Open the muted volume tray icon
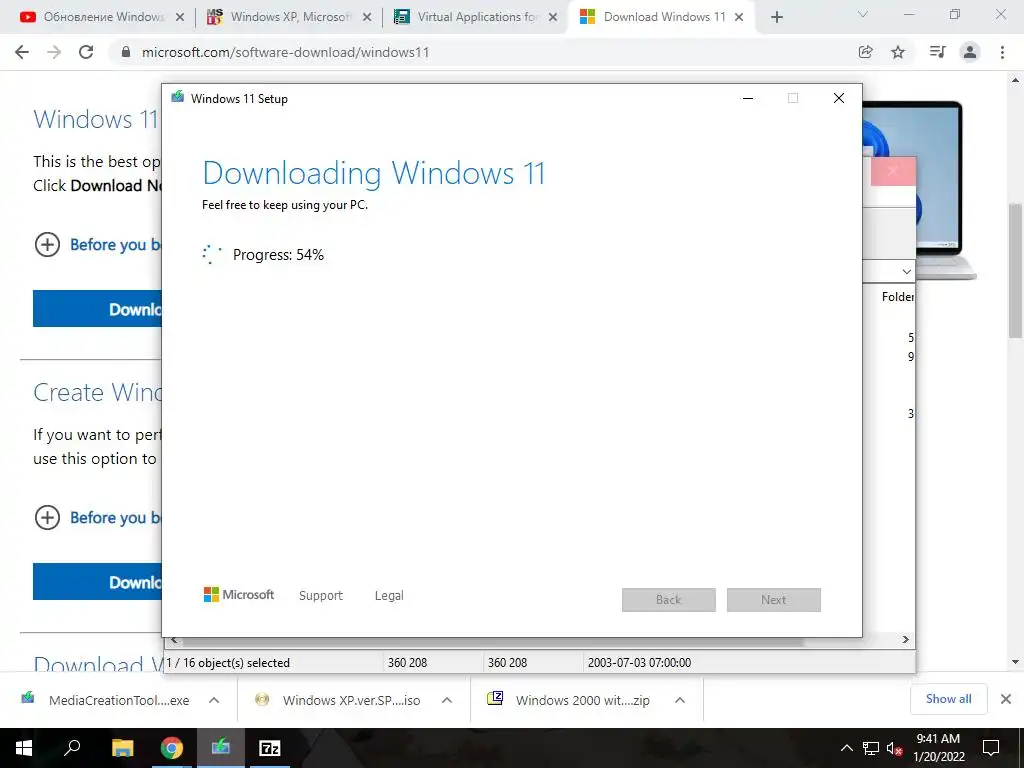Image resolution: width=1024 pixels, height=768 pixels. pos(894,748)
